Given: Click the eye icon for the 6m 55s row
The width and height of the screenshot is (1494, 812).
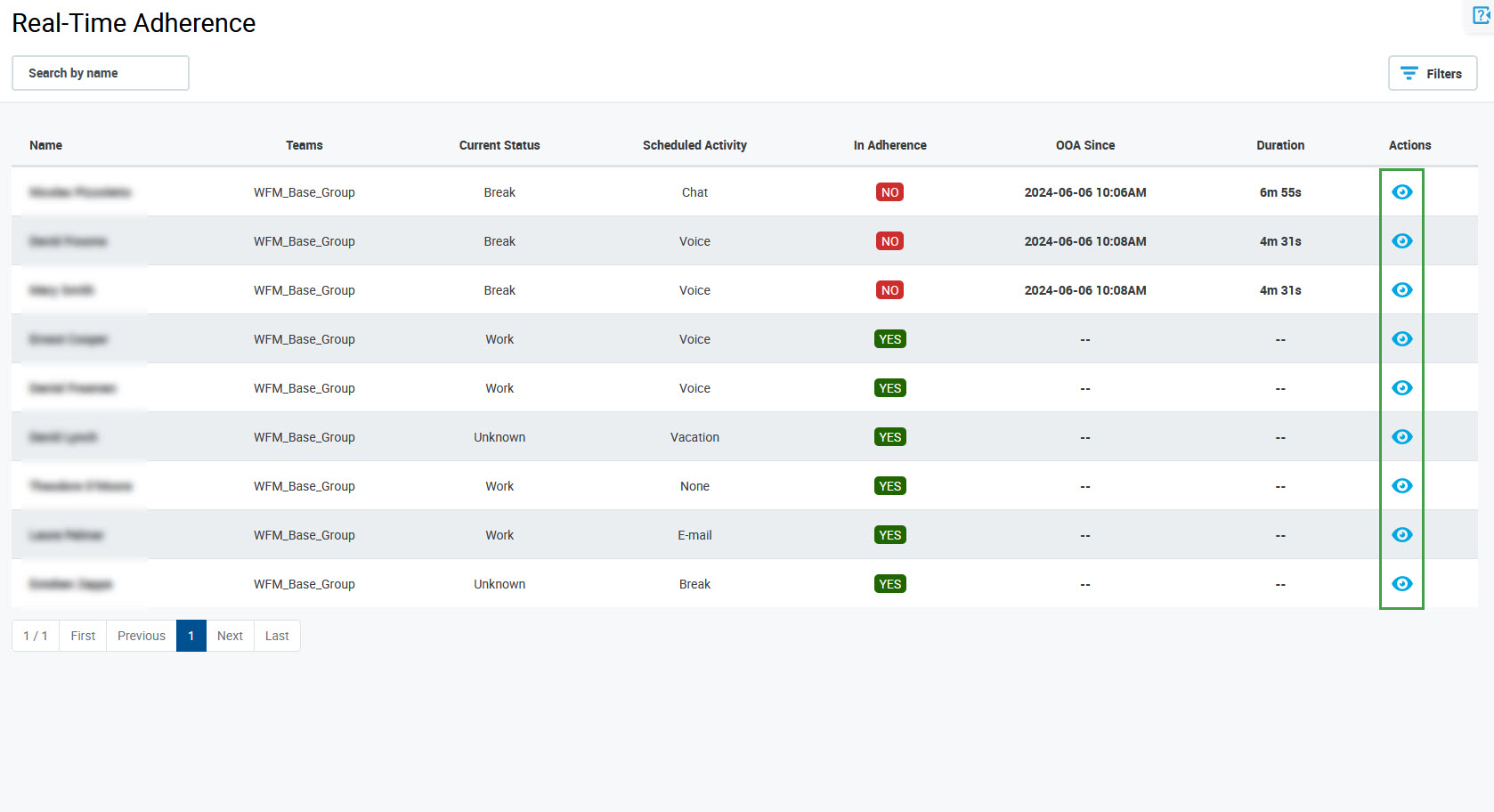Looking at the screenshot, I should point(1401,192).
